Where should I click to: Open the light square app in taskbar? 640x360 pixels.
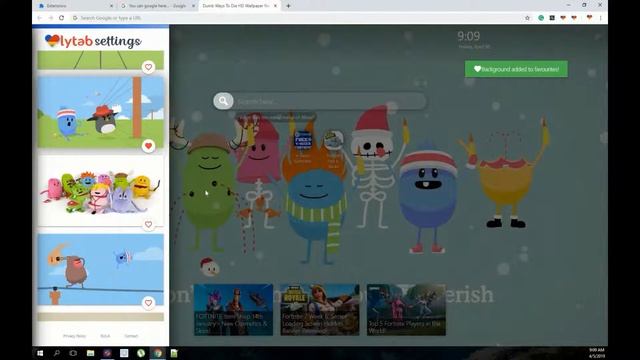pos(124,353)
